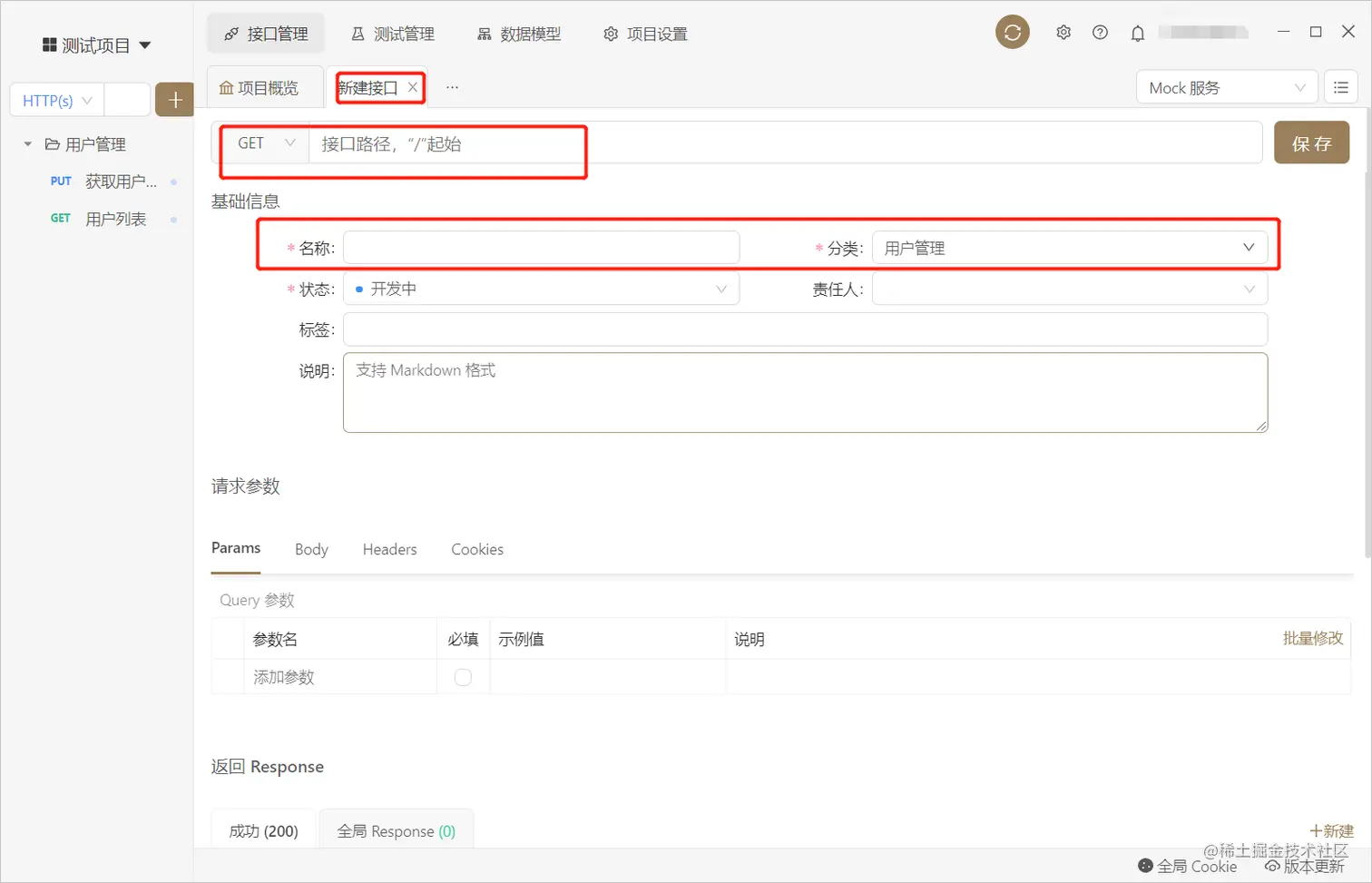Focus the 接口路径 input field

coord(785,143)
